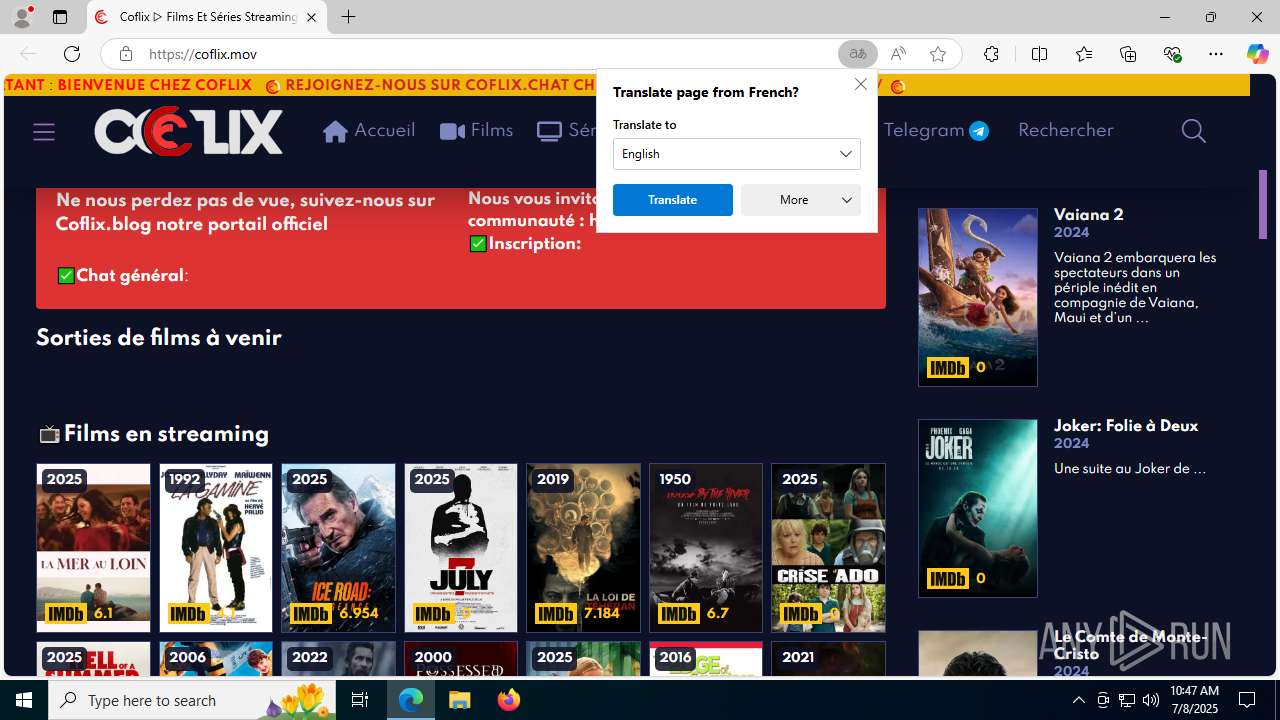
Task: Open Edge profile avatar
Action: click(21, 17)
